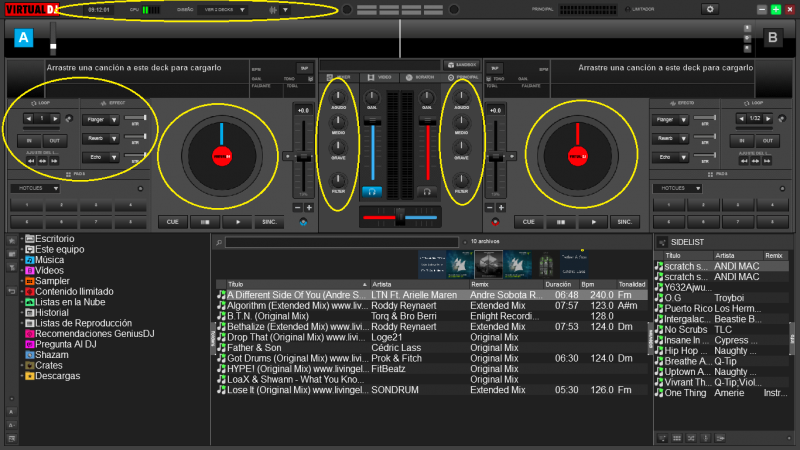Expand the Listas de Reproducción folder

[22, 323]
